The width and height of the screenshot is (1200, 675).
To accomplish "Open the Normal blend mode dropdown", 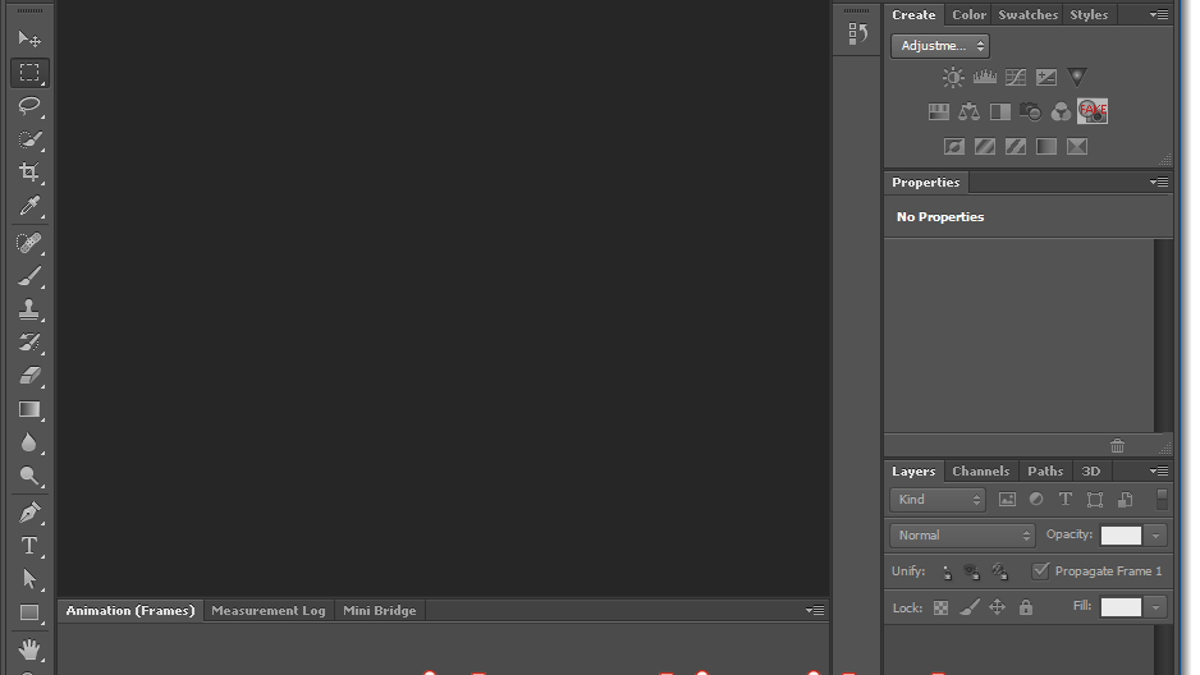I will pos(962,535).
